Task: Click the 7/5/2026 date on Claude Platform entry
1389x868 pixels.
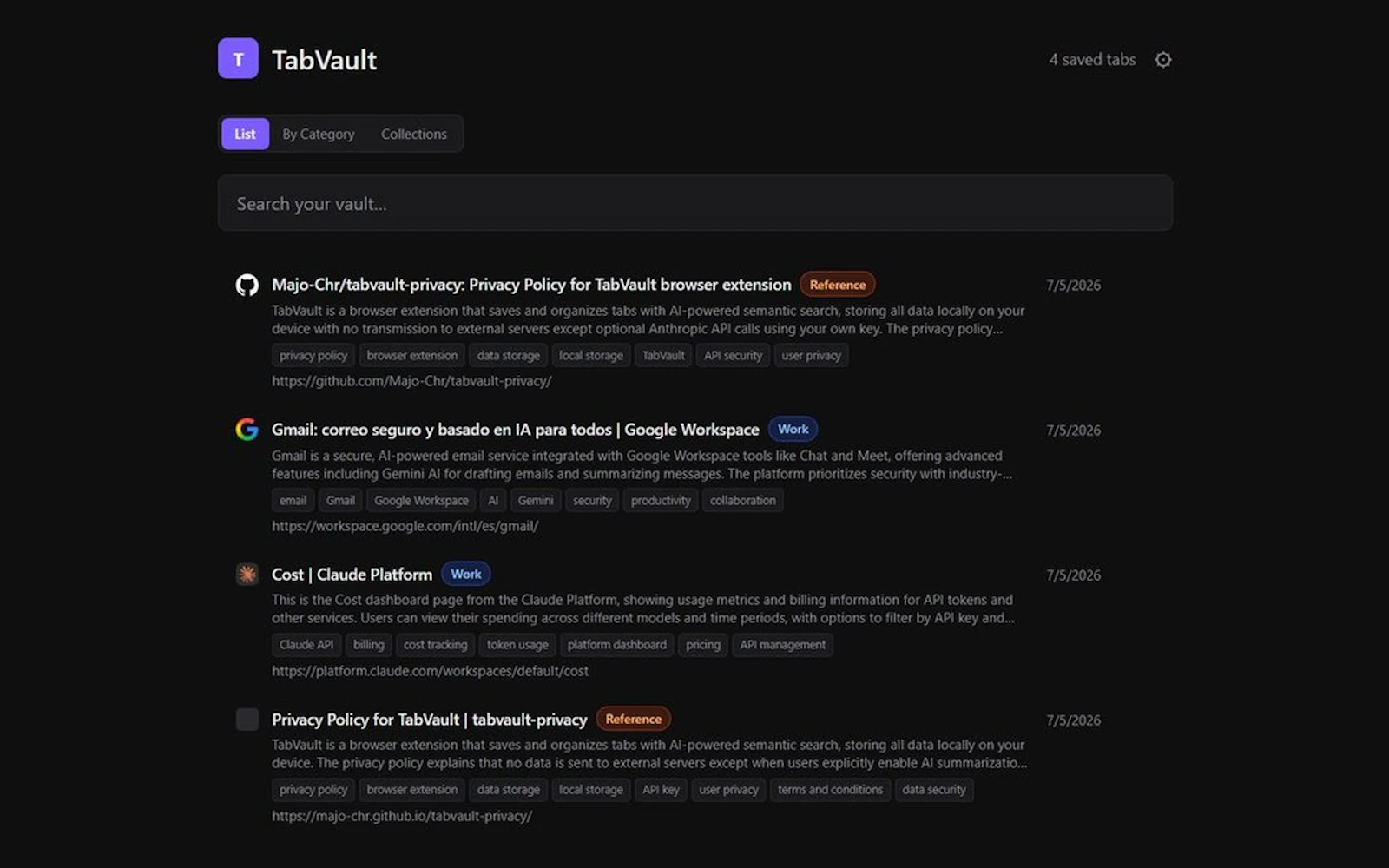Action: pos(1073,575)
